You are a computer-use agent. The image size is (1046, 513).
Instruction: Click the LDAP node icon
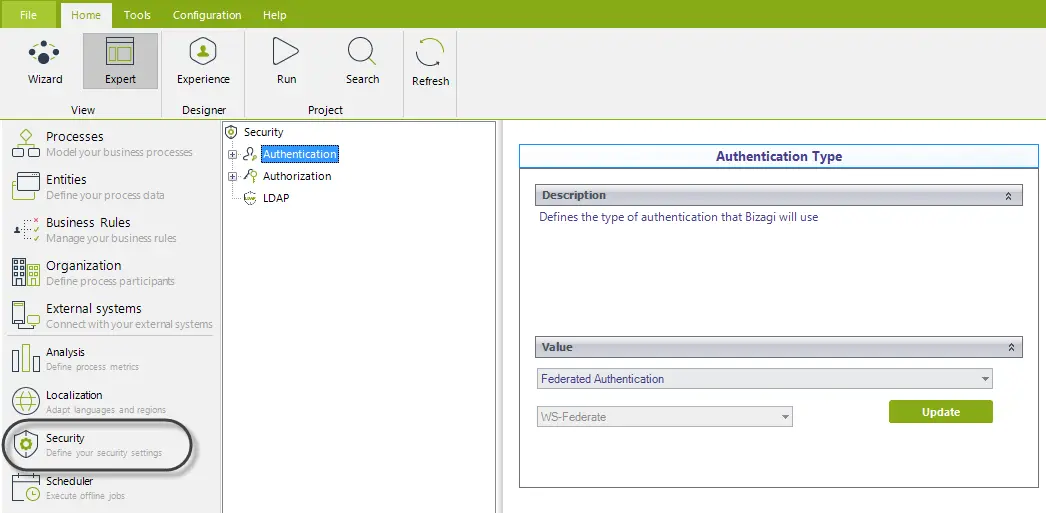coord(249,198)
